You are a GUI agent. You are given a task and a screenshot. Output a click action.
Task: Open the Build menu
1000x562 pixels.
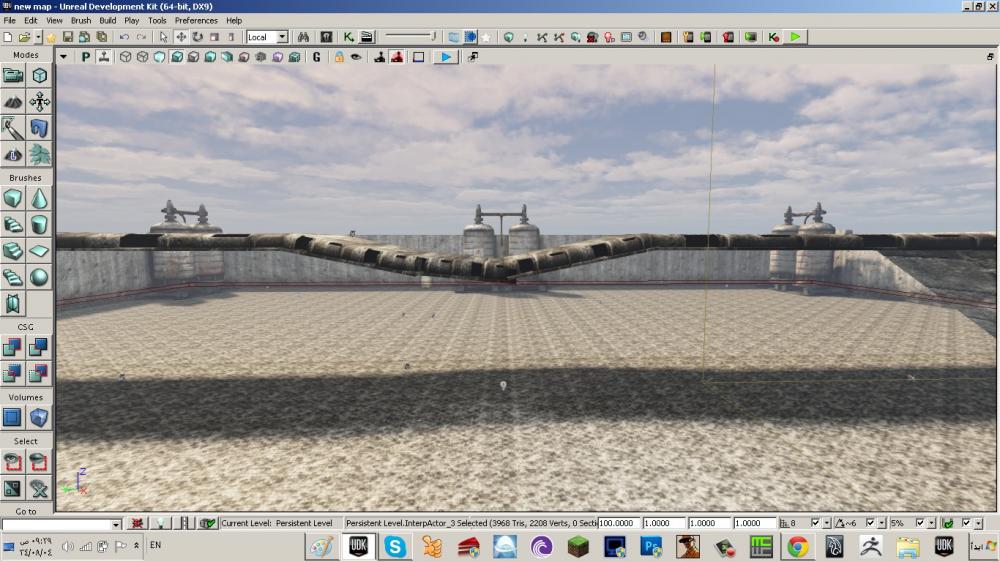(x=108, y=20)
